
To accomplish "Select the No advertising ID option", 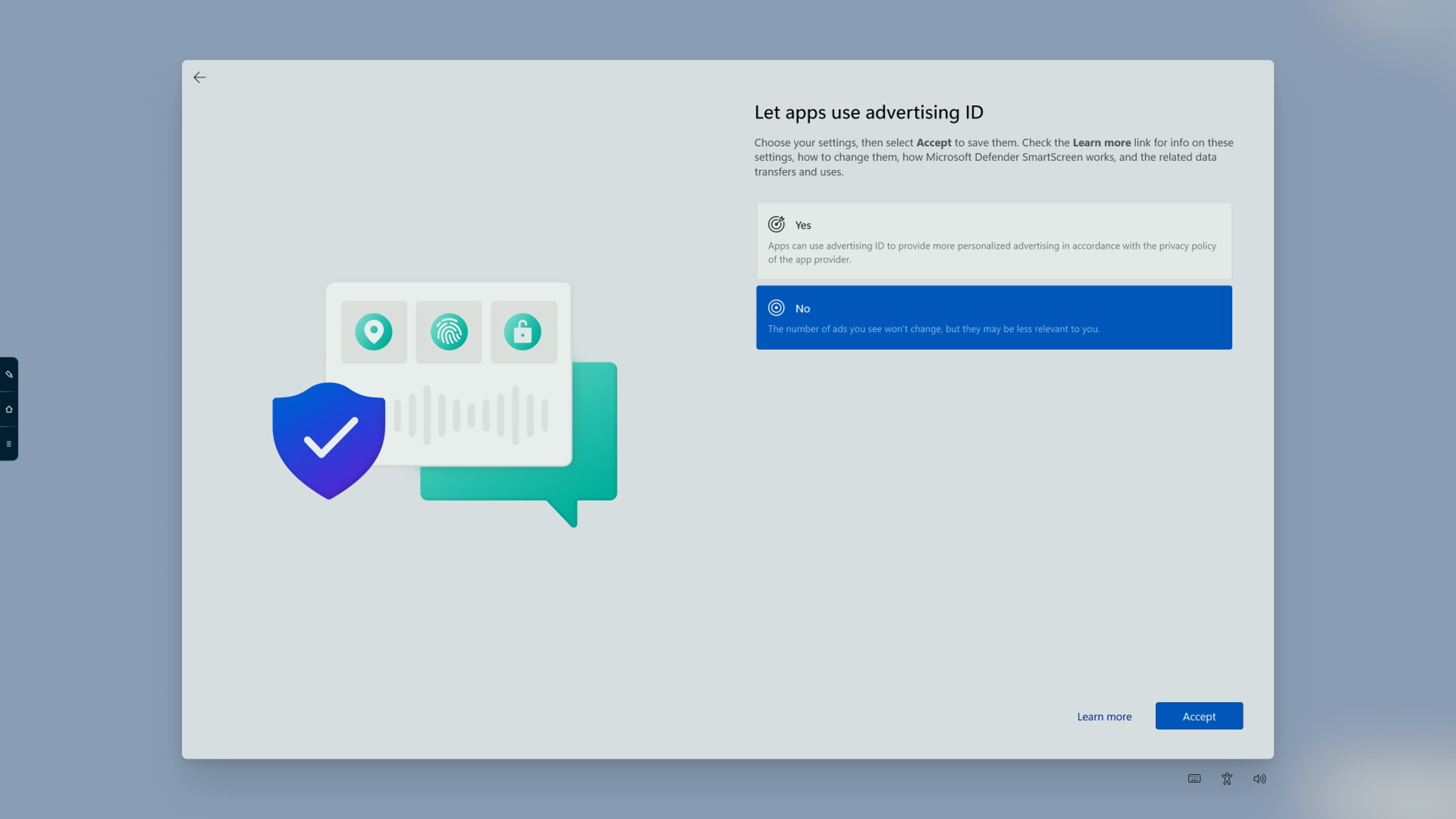I will click(994, 317).
